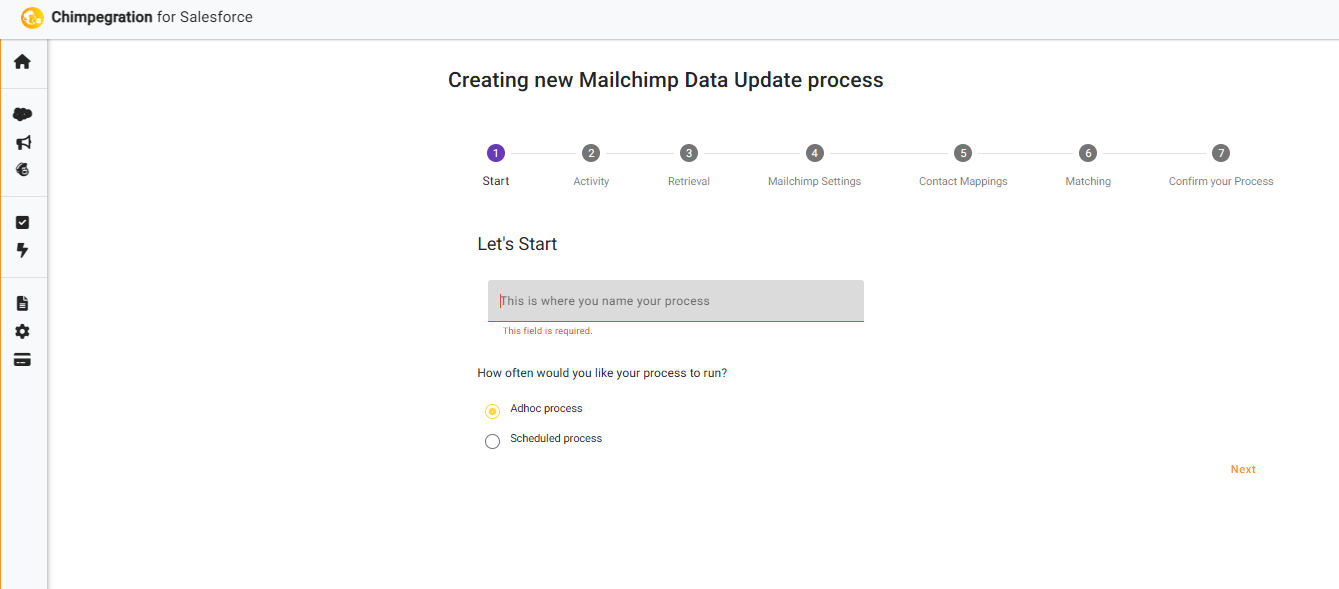Open step 4 Mailchimp Settings
This screenshot has width=1339, height=589.
[x=814, y=153]
